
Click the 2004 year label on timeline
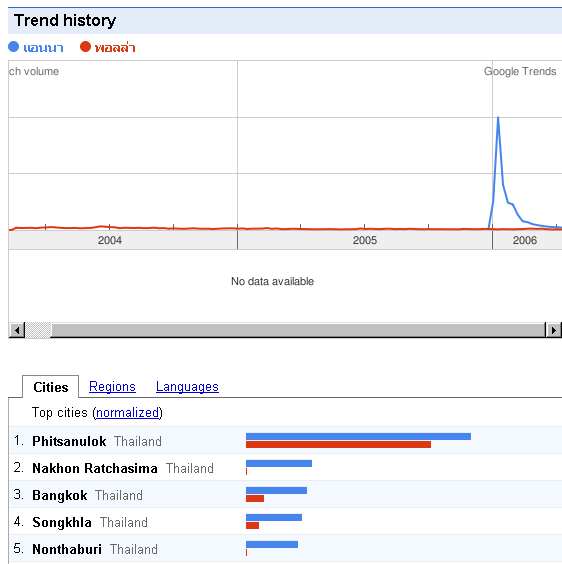[110, 240]
